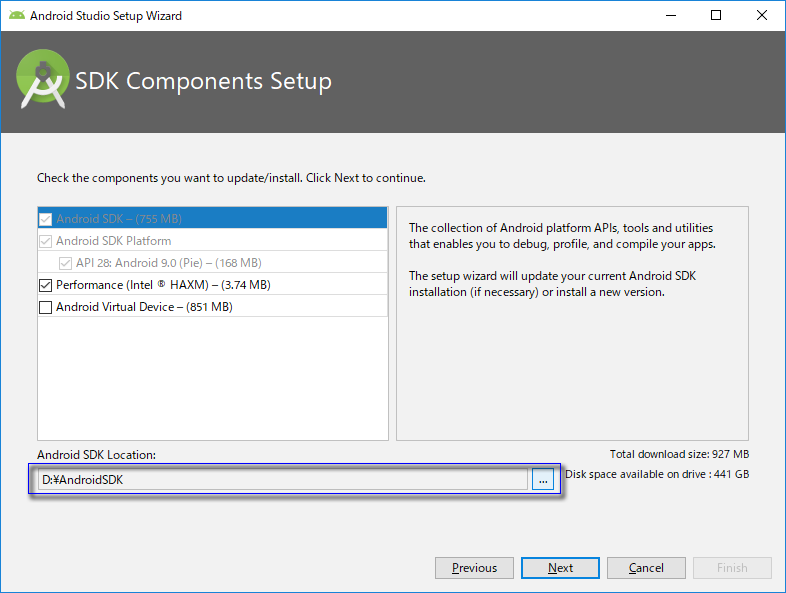Select Performance (Intel HAXM) – (3.74 MB) row
Viewport: 786px width, 593px height.
coord(213,285)
